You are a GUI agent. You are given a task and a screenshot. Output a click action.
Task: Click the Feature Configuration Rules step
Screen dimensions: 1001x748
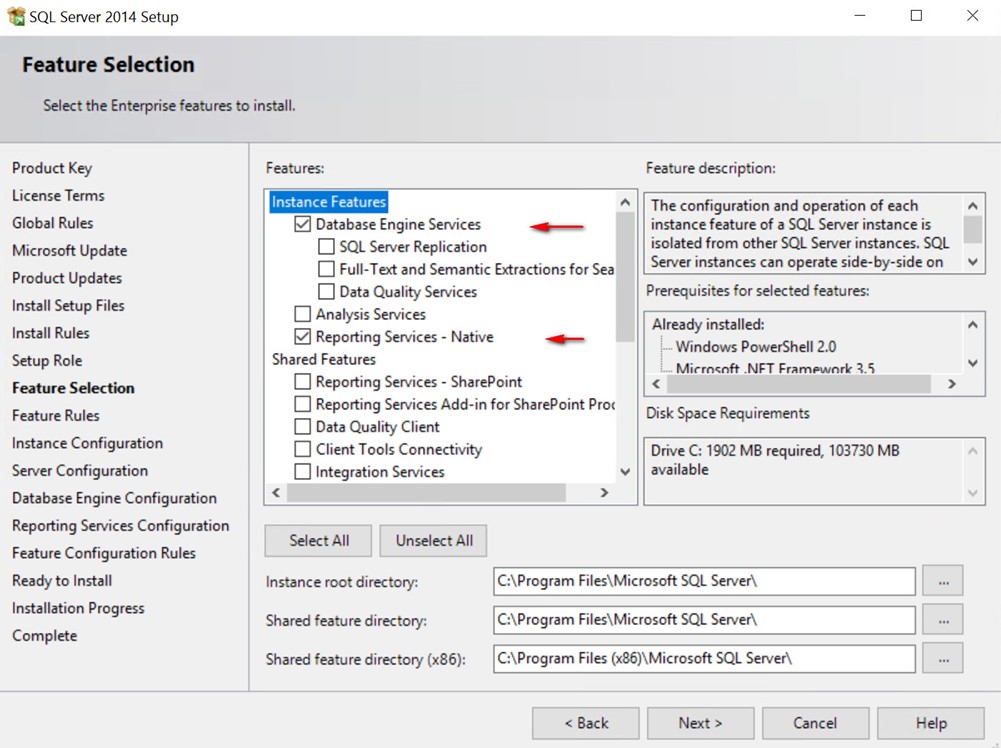(103, 553)
